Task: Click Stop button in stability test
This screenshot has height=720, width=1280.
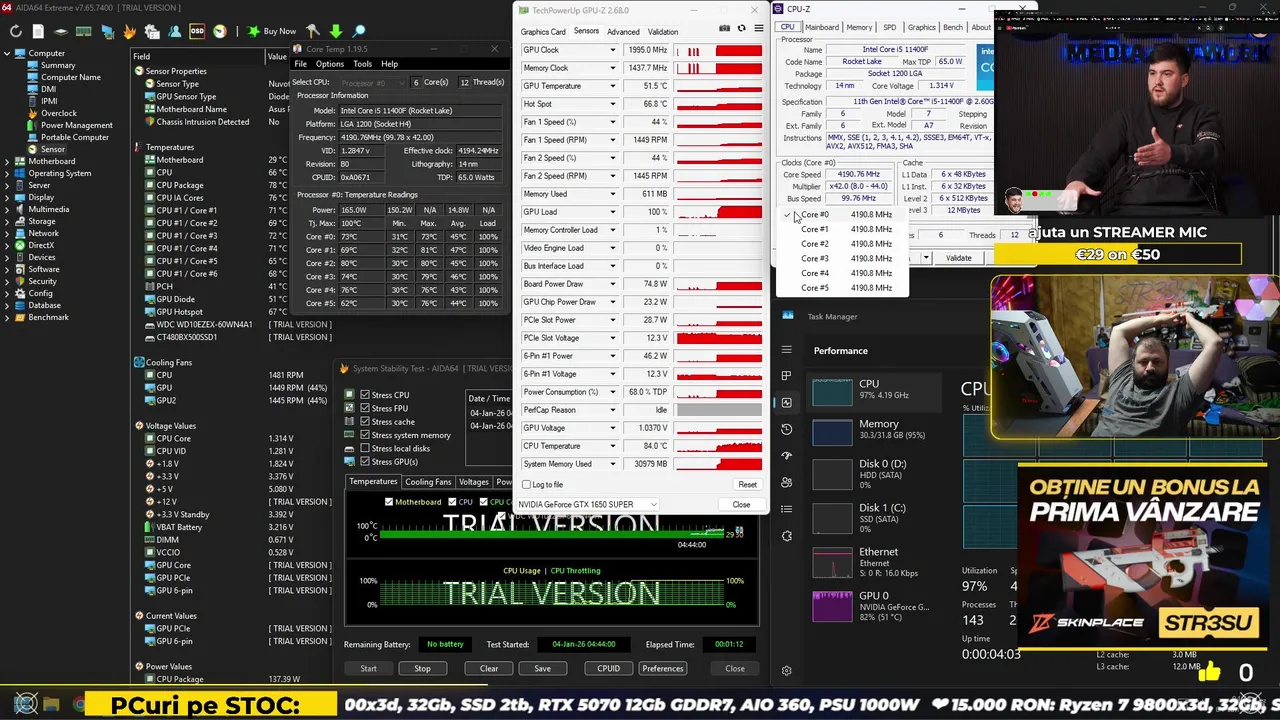Action: pos(422,668)
